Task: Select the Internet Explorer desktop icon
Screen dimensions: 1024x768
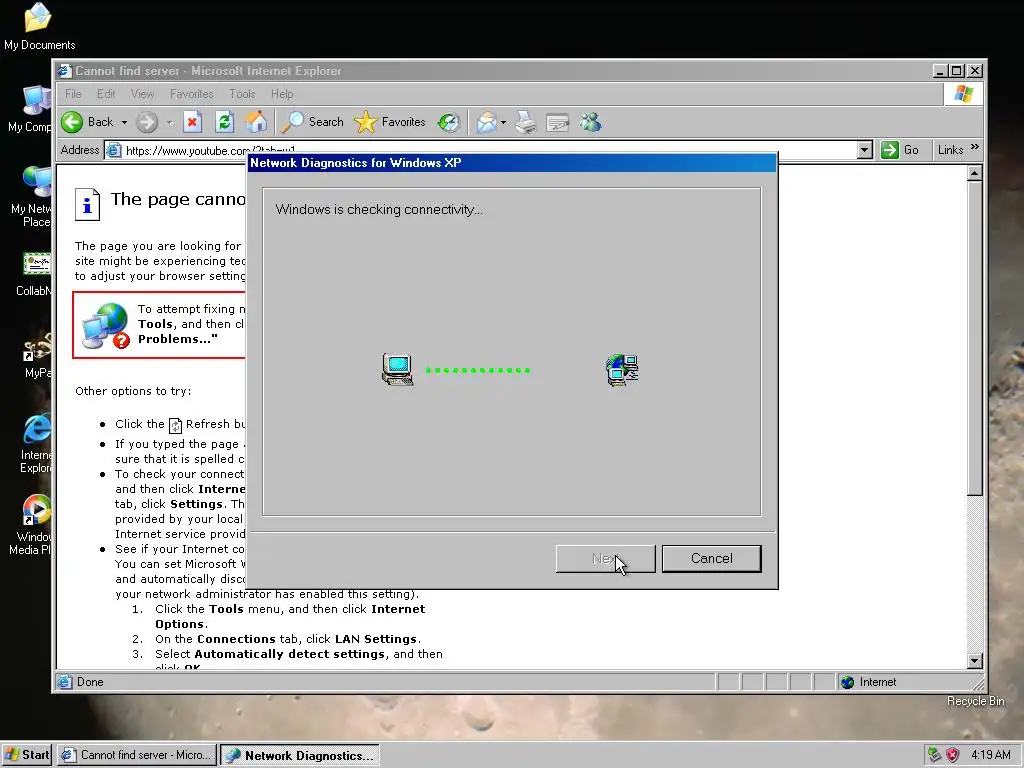Action: point(37,428)
